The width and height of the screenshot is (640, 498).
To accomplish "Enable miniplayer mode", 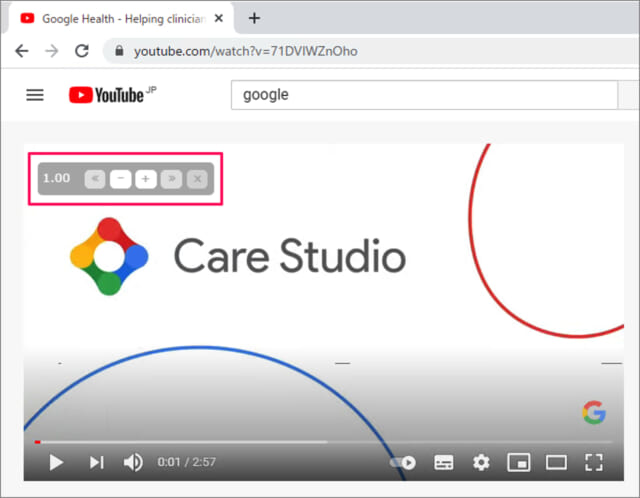I will click(x=518, y=462).
